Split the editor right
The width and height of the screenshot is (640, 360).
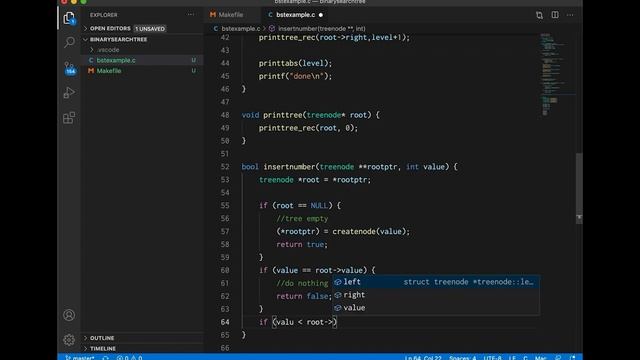point(555,15)
